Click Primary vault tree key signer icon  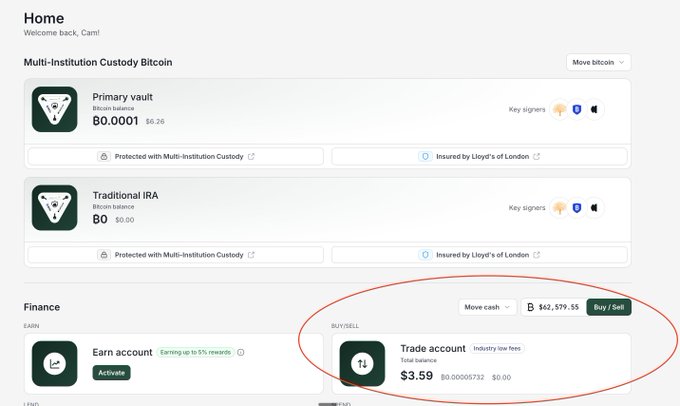pos(559,109)
